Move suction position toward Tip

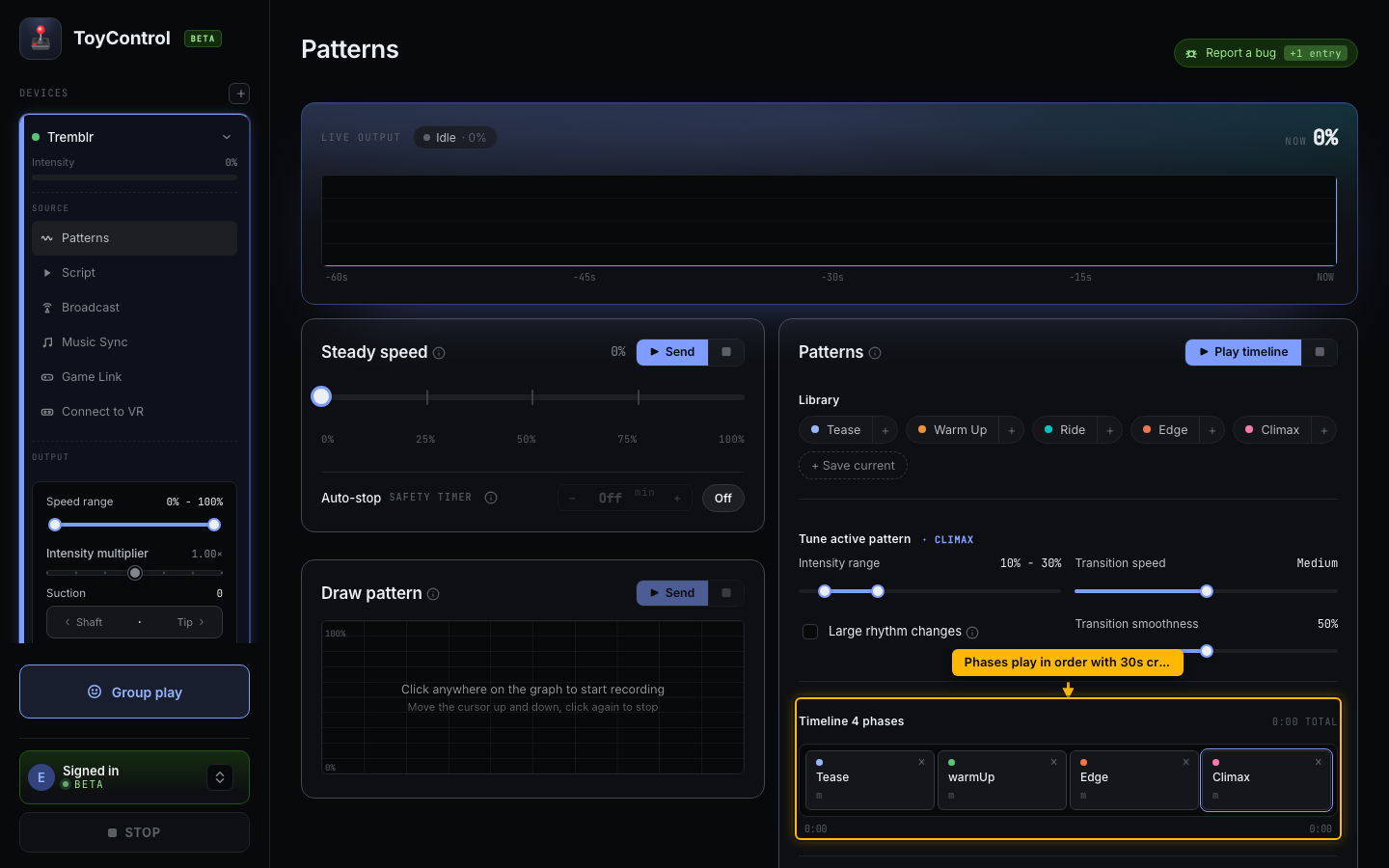(191, 622)
